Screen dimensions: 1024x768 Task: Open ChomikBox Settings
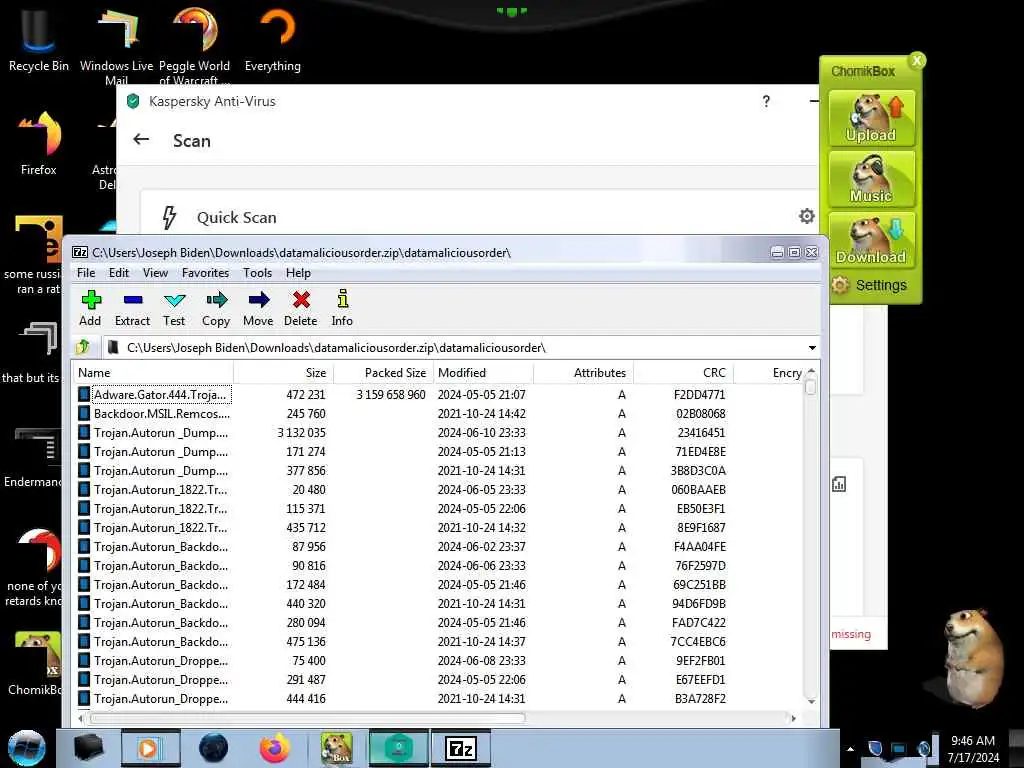869,285
